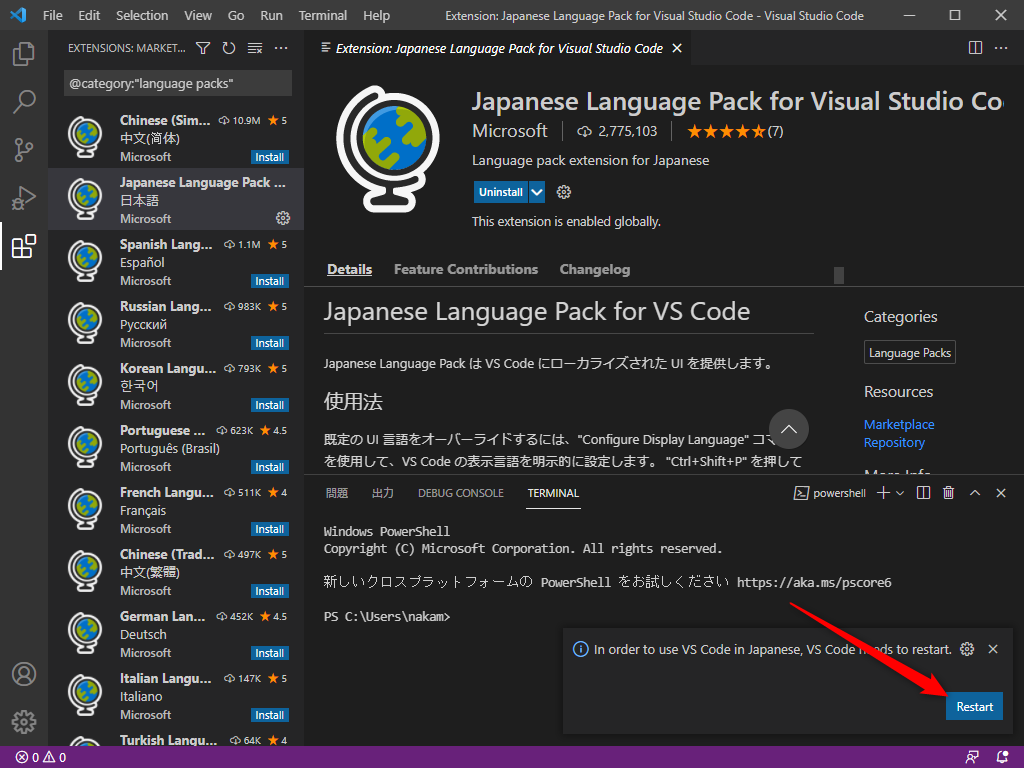Switch to the 出力 panel tab

pyautogui.click(x=383, y=493)
